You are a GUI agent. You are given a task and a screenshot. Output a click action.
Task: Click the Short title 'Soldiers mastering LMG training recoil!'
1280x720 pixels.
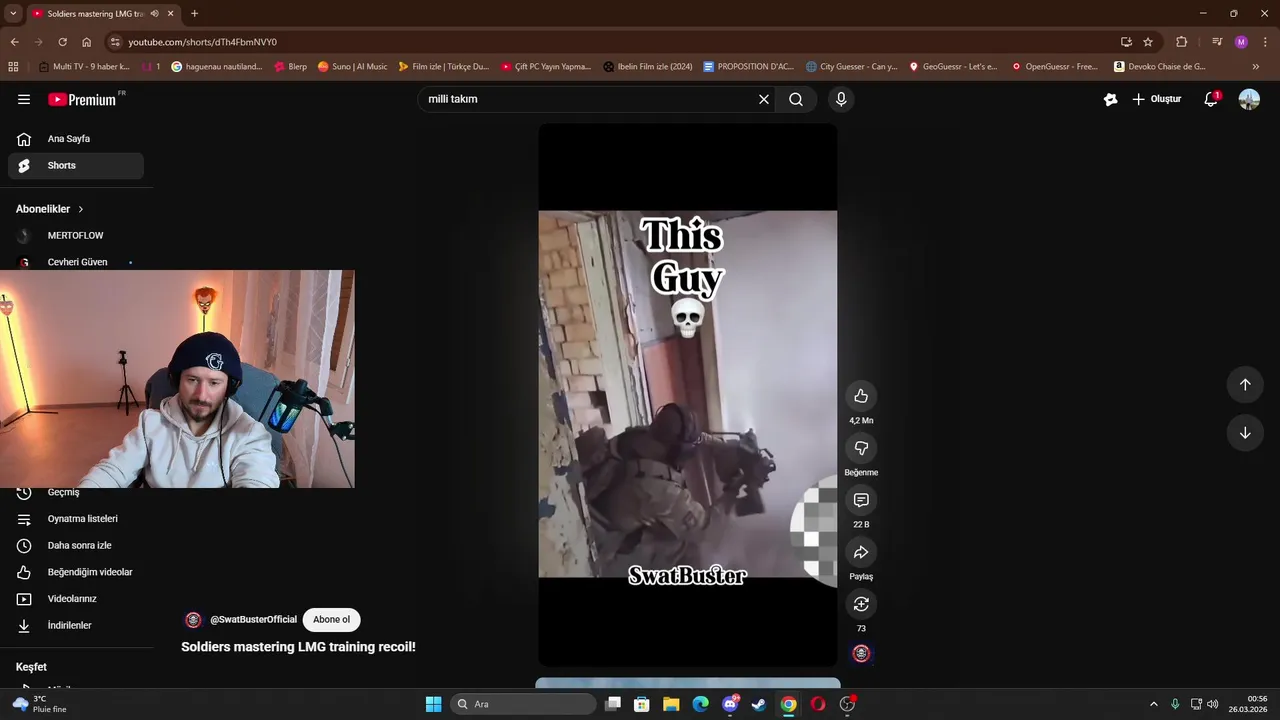298,647
